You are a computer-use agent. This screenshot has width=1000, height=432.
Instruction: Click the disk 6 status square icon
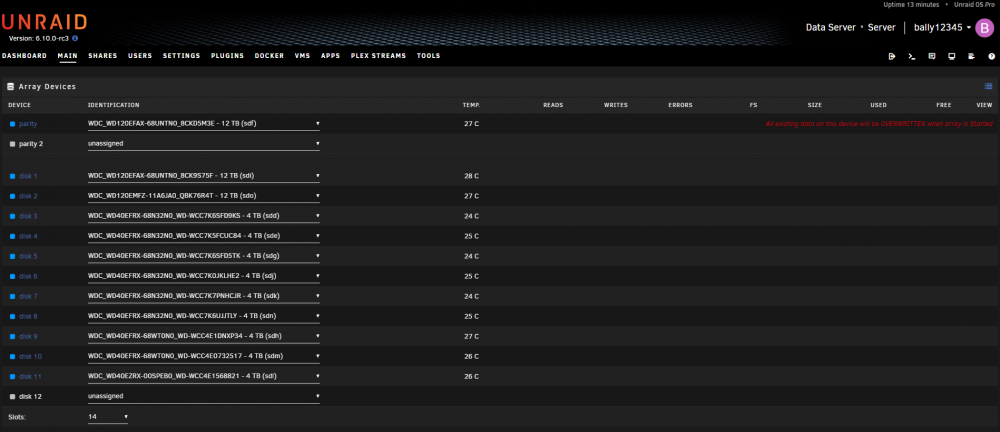[x=12, y=276]
